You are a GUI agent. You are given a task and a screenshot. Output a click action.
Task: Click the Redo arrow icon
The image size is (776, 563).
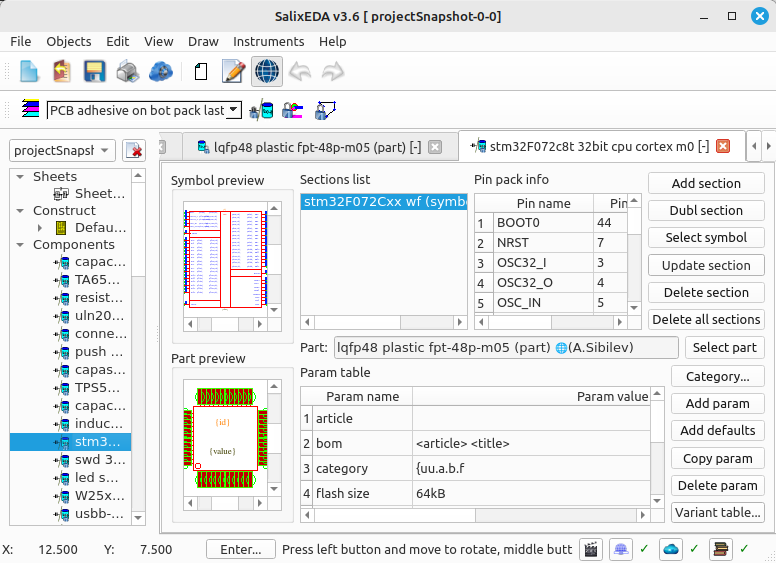333,71
